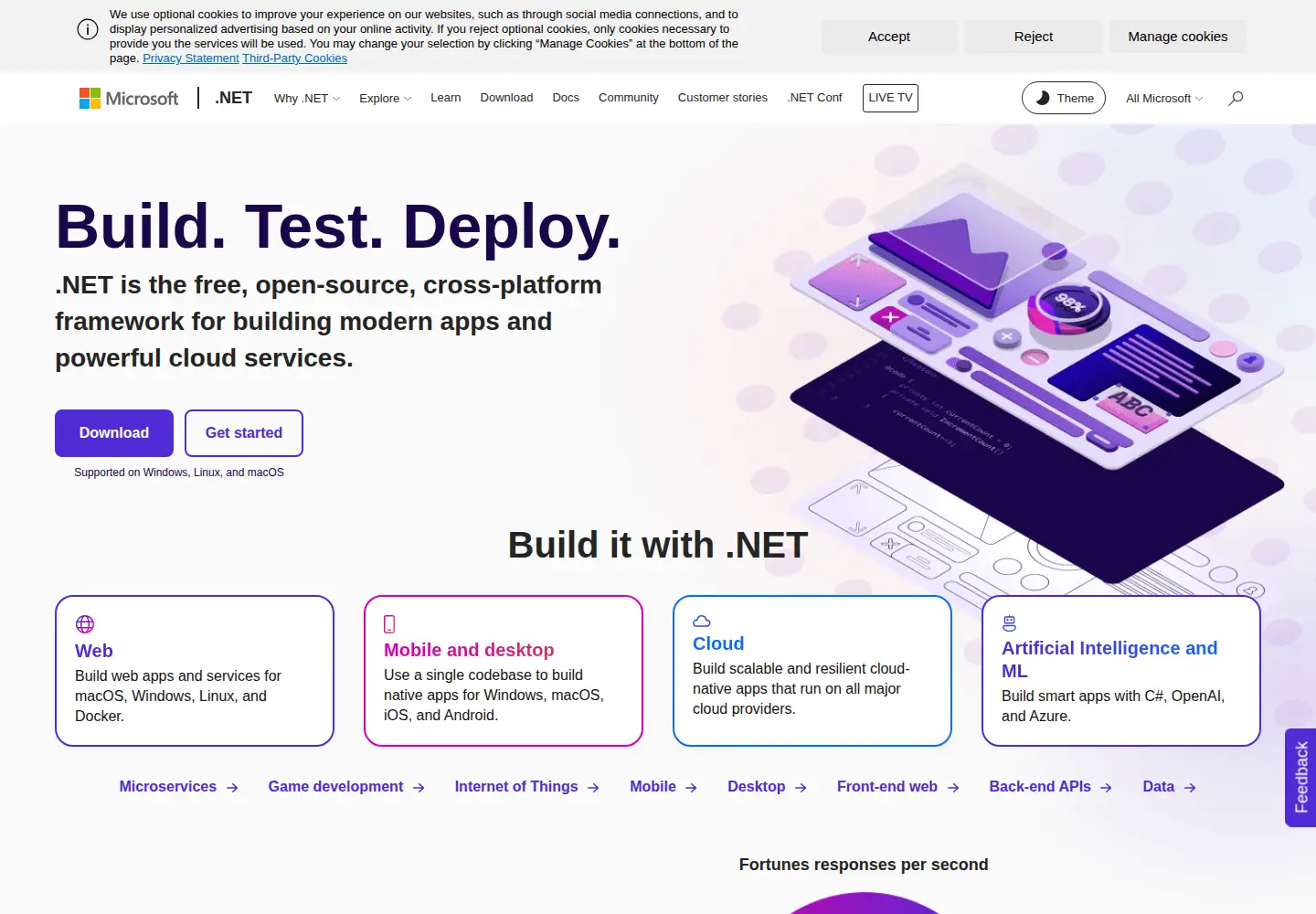The height and width of the screenshot is (914, 1316).
Task: Click the globe icon in Web card
Action: (85, 624)
